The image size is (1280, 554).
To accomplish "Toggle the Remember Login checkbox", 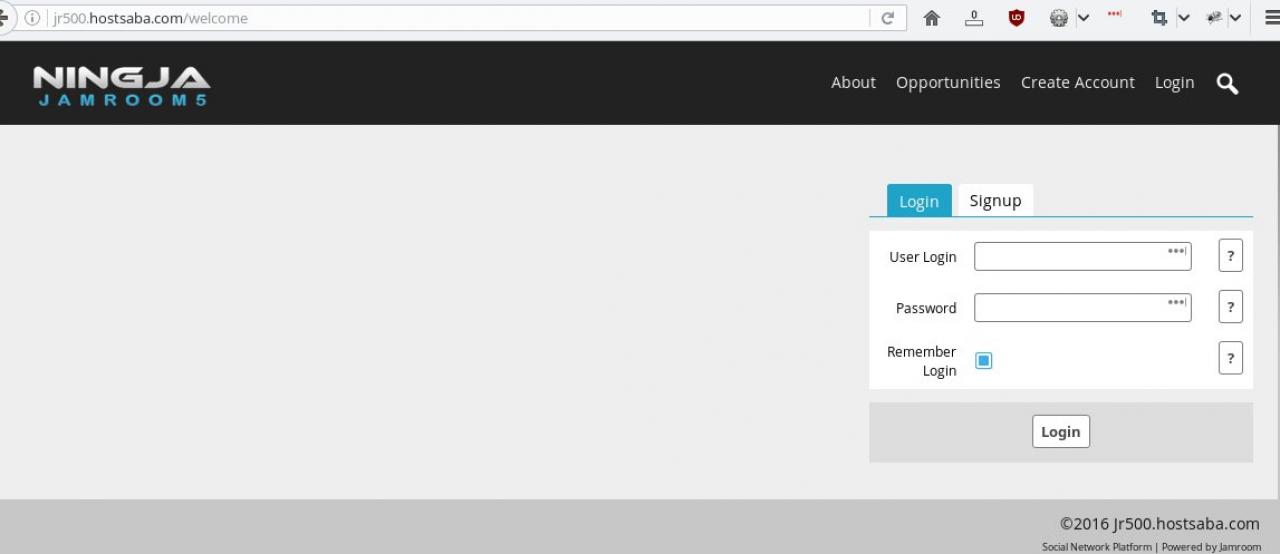I will coord(984,361).
